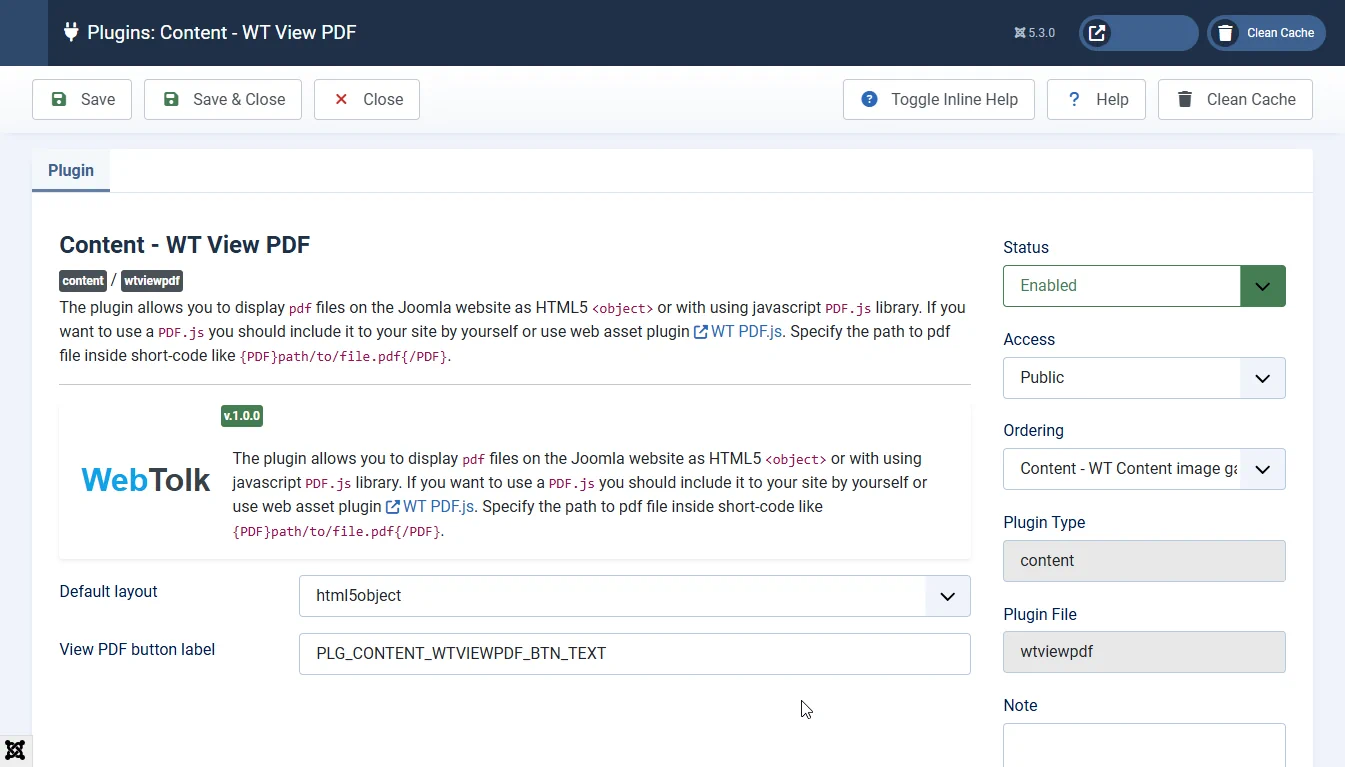Click the wtviewpdf badge under the heading
Viewport: 1345px width, 767px height.
point(152,281)
